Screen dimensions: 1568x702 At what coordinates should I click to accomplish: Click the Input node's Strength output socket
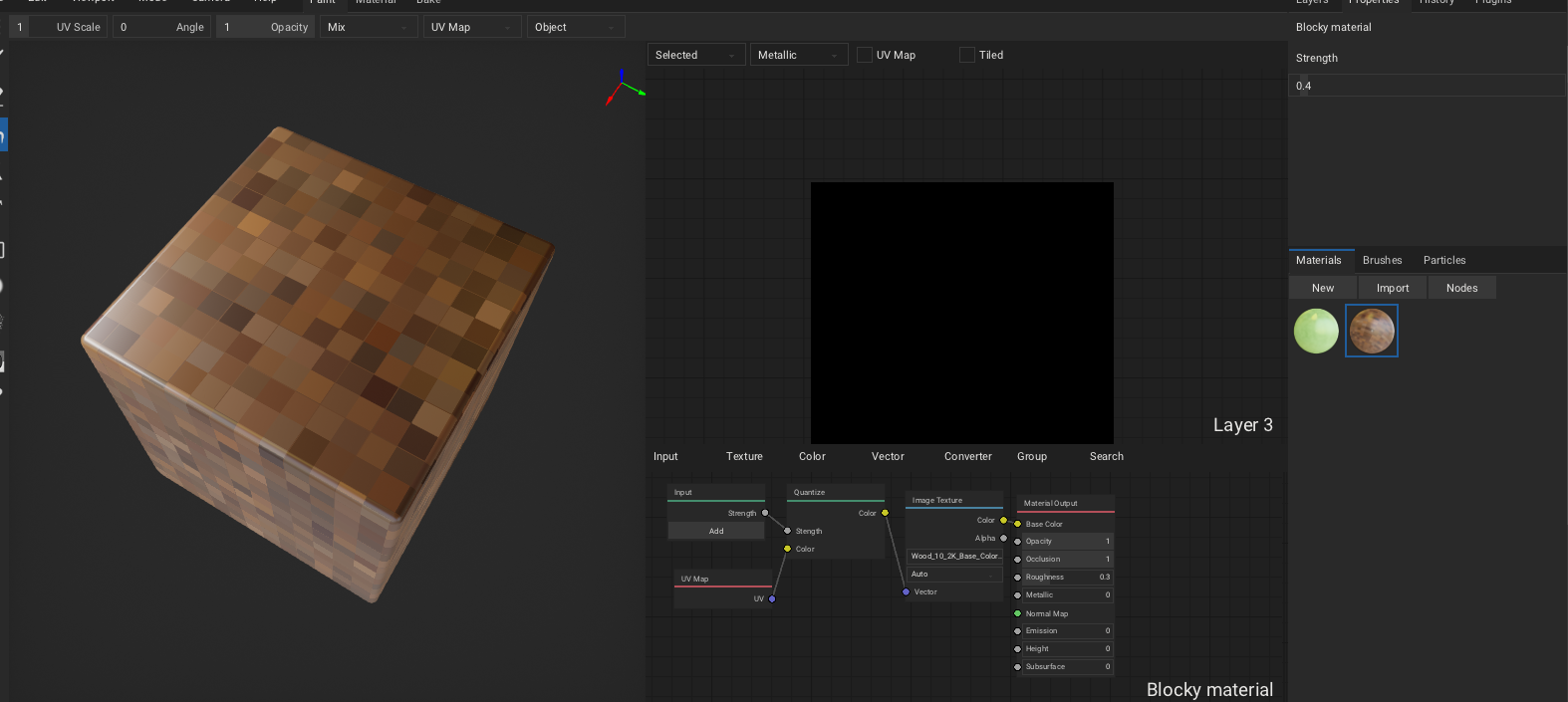765,513
